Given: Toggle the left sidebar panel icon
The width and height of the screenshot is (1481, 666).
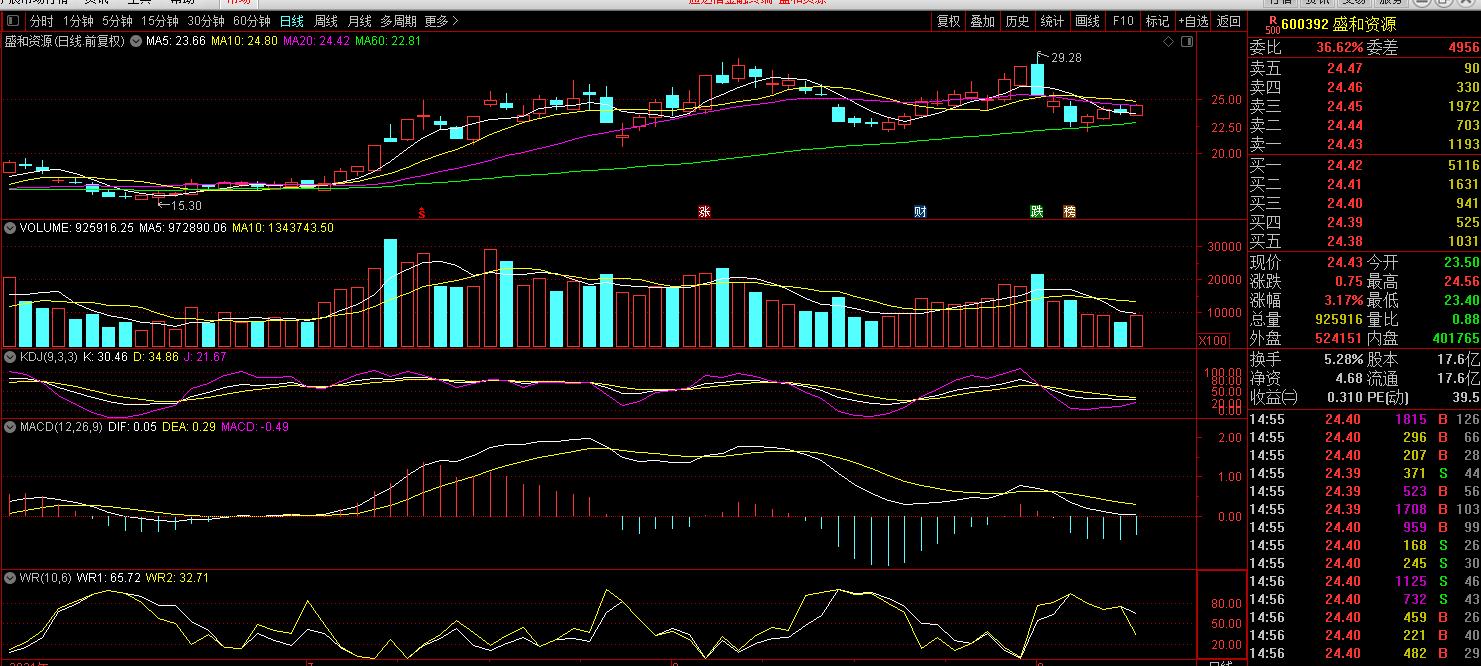Looking at the screenshot, I should coord(13,21).
